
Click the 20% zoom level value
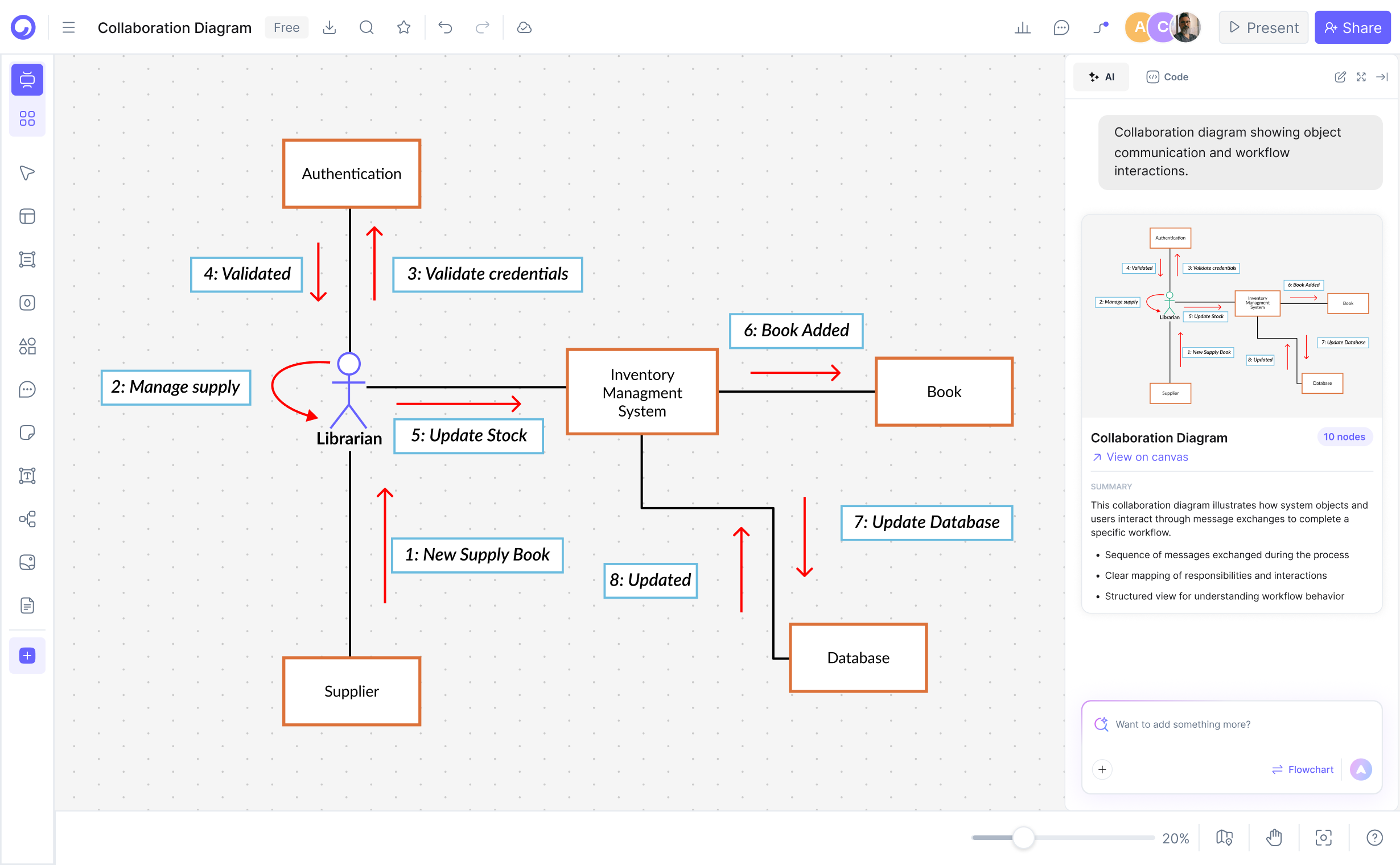1176,838
